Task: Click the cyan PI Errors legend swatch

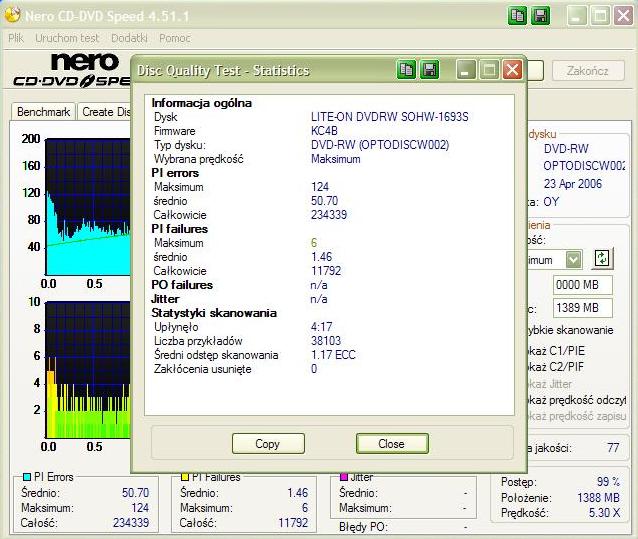Action: point(27,476)
